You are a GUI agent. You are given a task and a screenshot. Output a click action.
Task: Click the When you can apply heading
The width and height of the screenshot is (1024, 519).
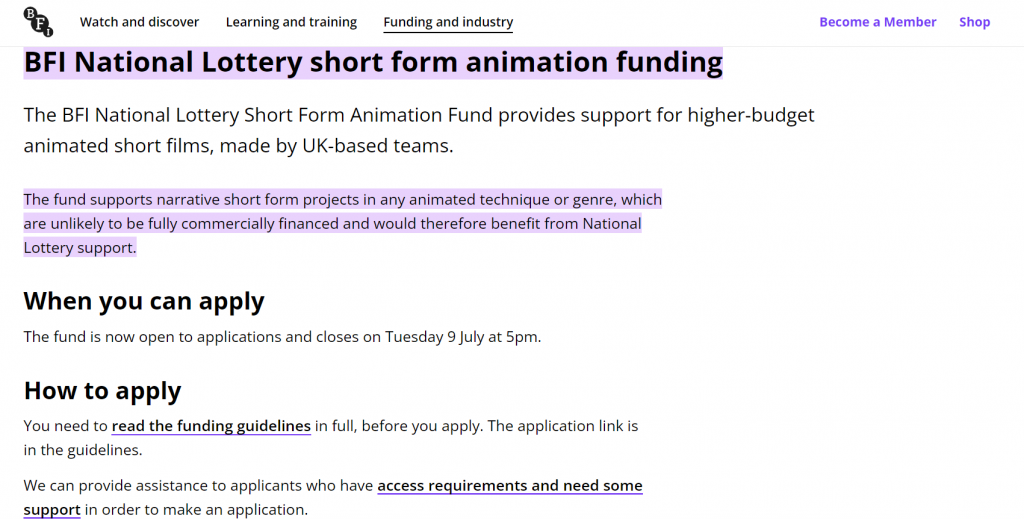(144, 301)
